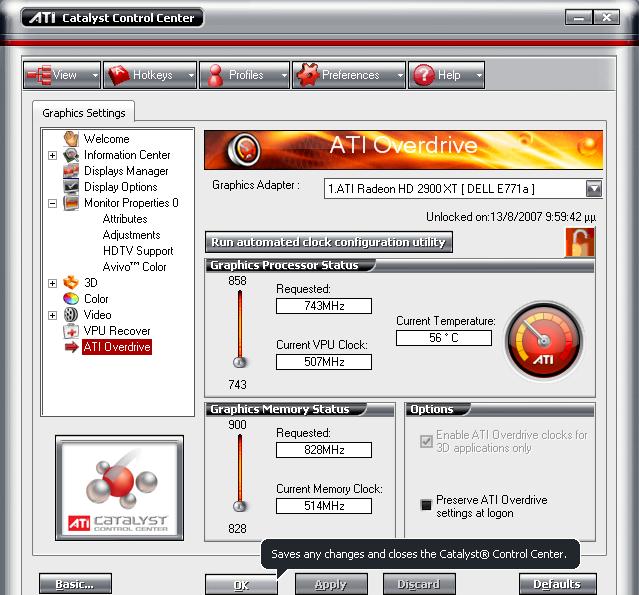Click the memory clock slider handle
The image size is (639, 595).
(240, 506)
